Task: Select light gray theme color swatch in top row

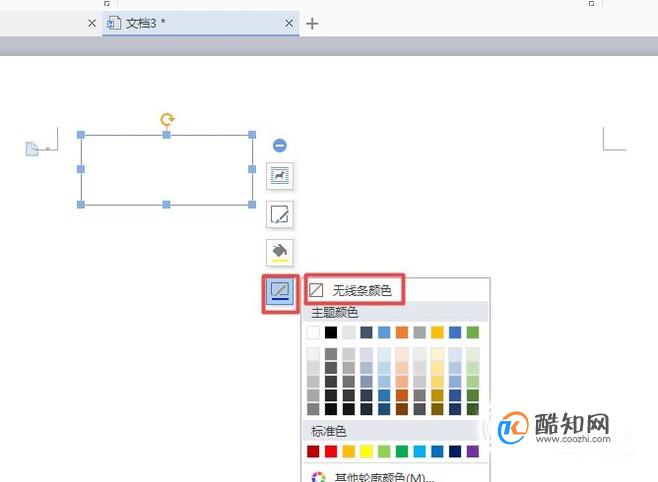Action: (348, 333)
